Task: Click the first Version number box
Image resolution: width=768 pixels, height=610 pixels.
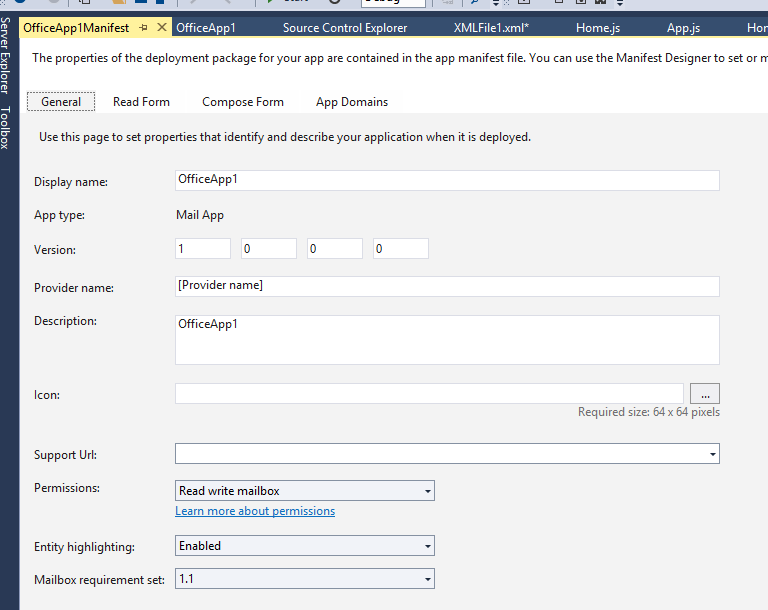Action: [x=203, y=249]
